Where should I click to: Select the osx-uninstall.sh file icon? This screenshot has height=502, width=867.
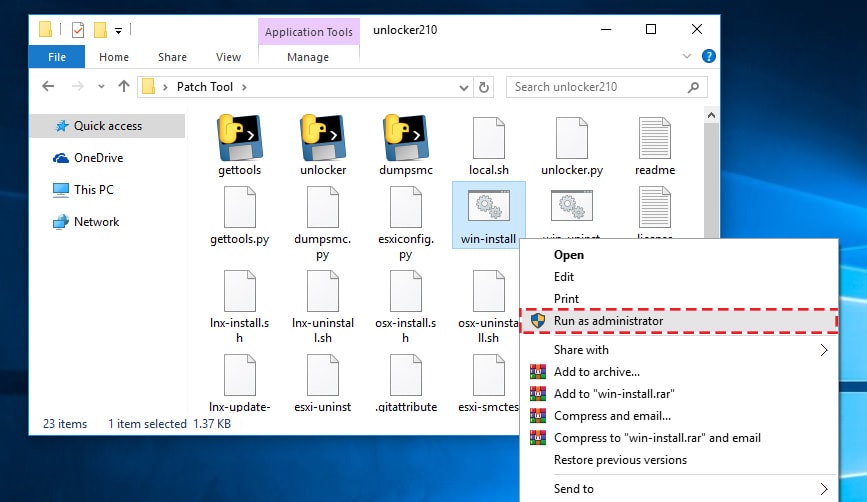tap(489, 291)
